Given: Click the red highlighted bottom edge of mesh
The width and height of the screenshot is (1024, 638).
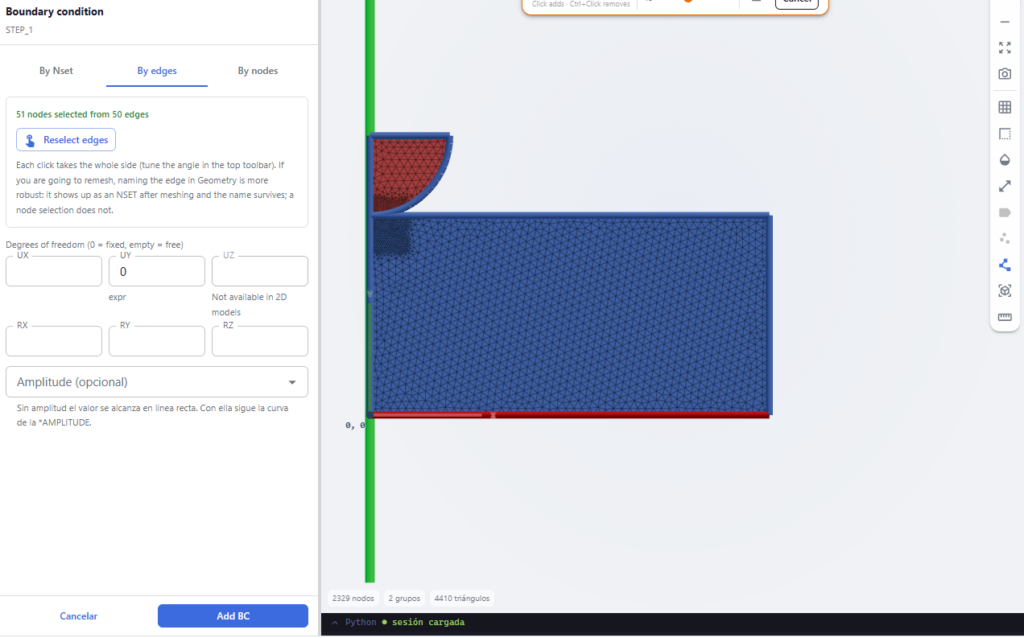Looking at the screenshot, I should (x=570, y=415).
